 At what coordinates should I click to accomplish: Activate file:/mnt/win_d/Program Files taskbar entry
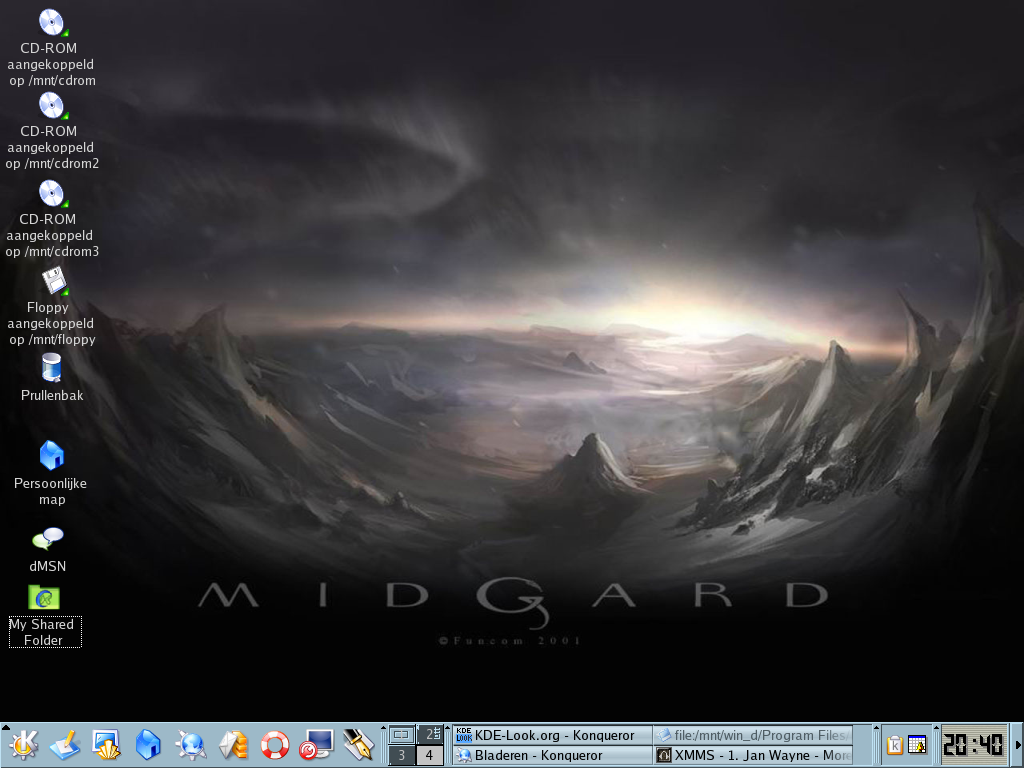coord(753,735)
